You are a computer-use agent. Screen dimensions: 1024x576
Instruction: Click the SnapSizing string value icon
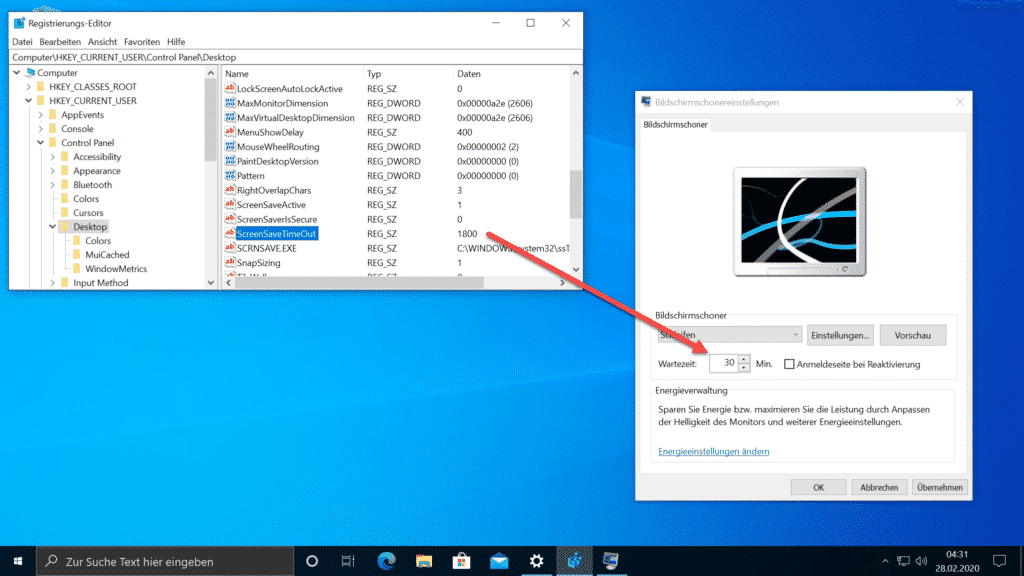tap(229, 263)
